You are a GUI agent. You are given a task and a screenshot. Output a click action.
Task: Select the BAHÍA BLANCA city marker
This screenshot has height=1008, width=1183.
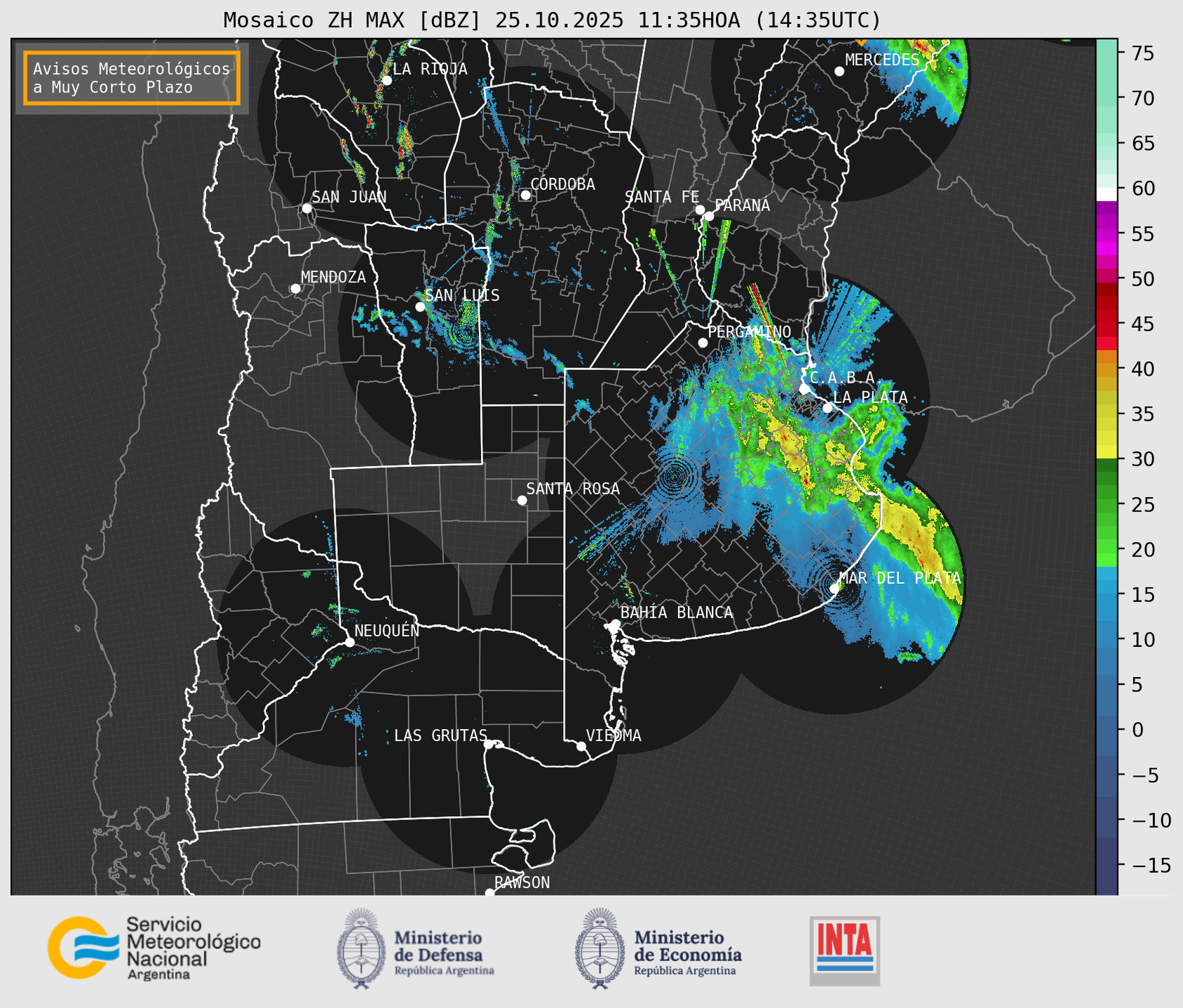point(615,623)
